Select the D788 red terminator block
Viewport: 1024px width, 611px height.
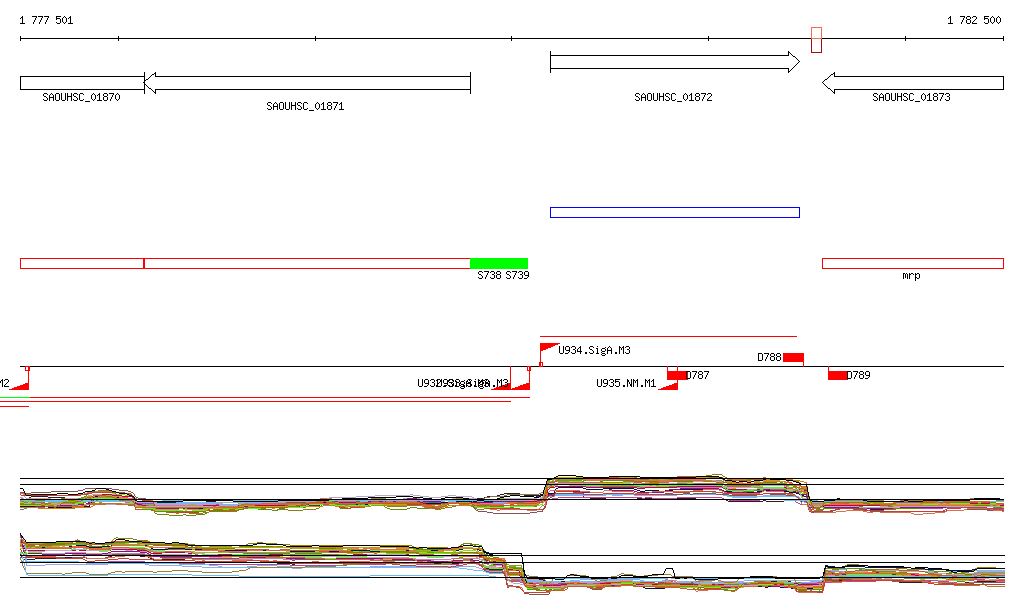pyautogui.click(x=793, y=358)
